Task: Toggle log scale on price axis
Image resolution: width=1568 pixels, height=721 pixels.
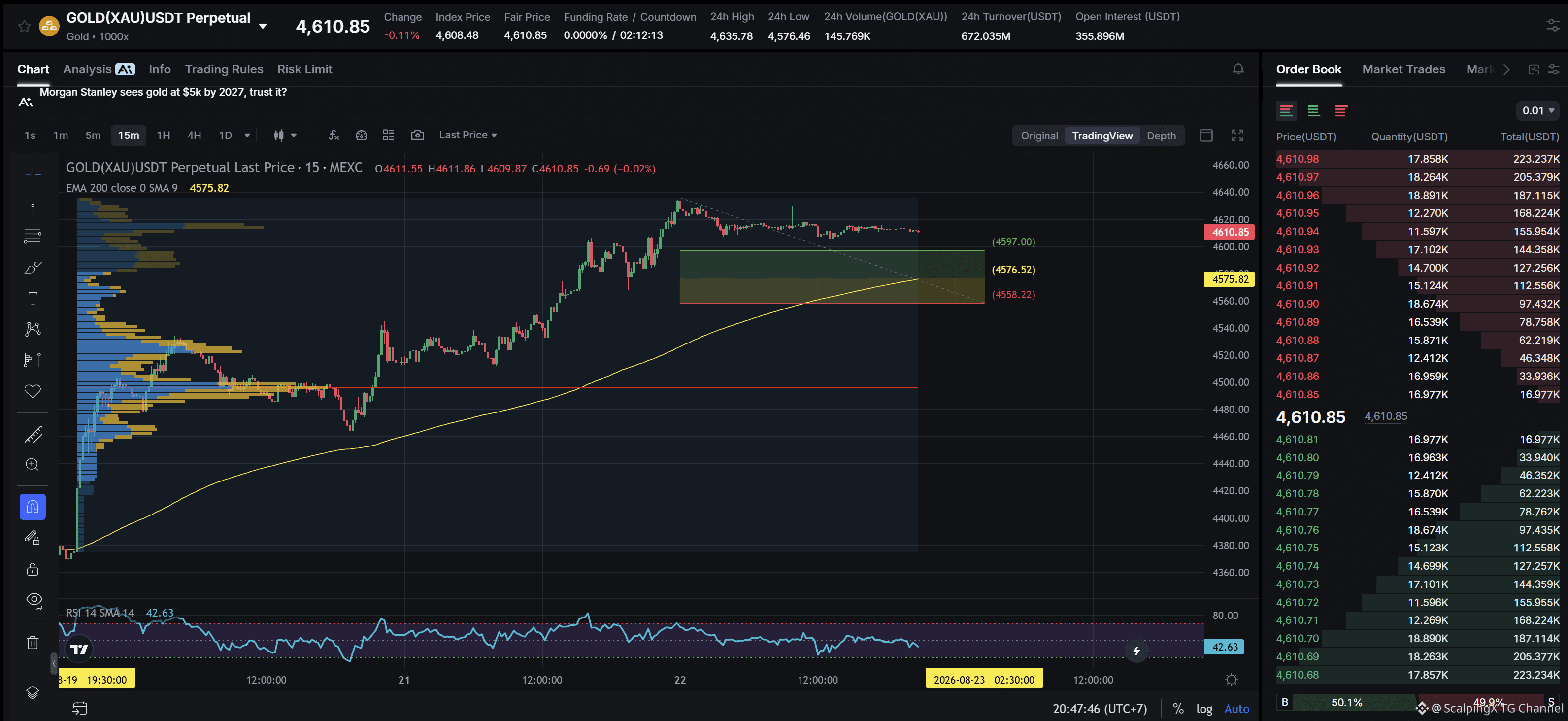Action: pos(1204,709)
